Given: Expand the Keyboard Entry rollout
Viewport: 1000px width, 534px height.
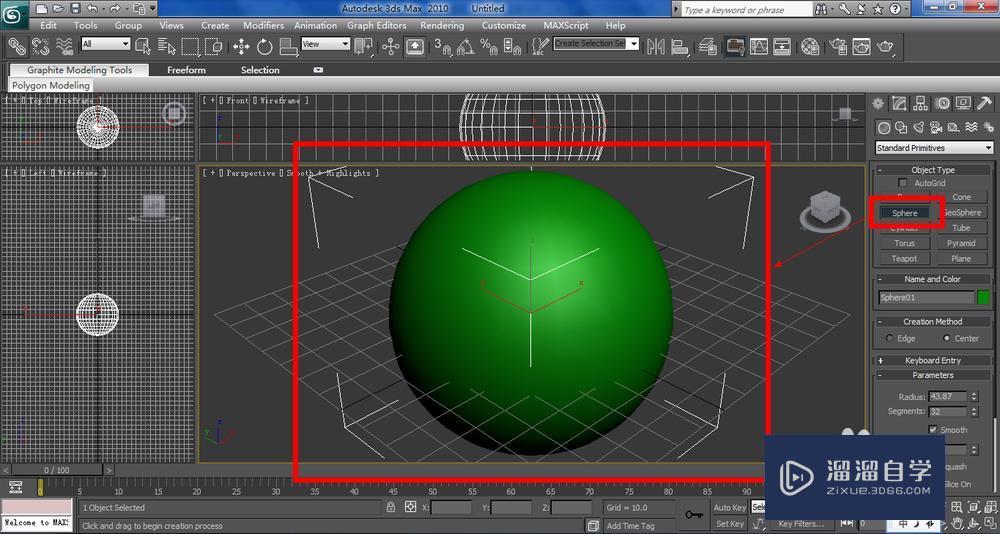Looking at the screenshot, I should pos(933,360).
